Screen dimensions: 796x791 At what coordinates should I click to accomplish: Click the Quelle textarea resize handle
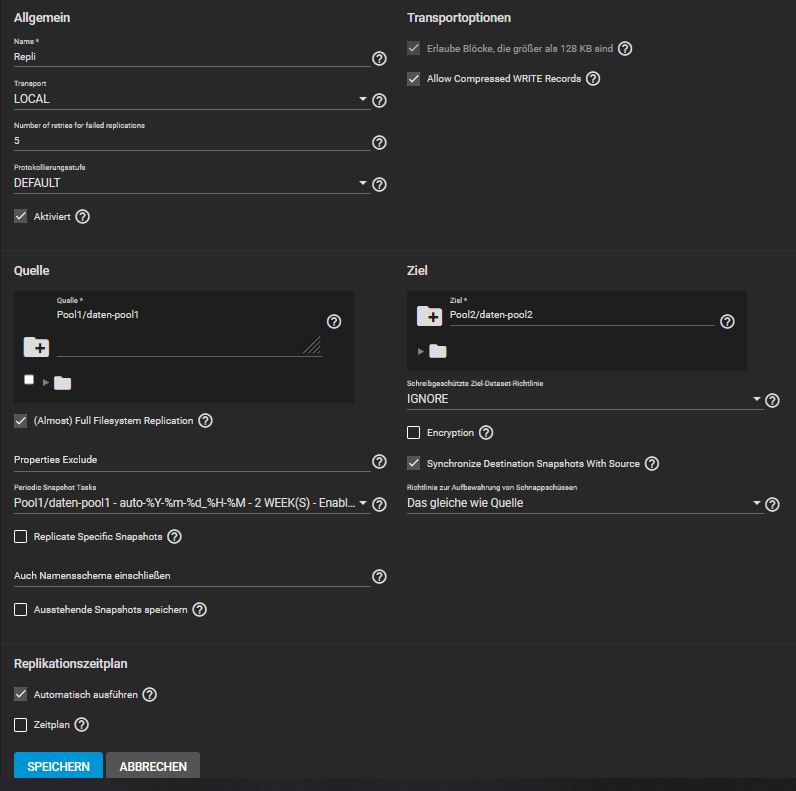[x=312, y=345]
